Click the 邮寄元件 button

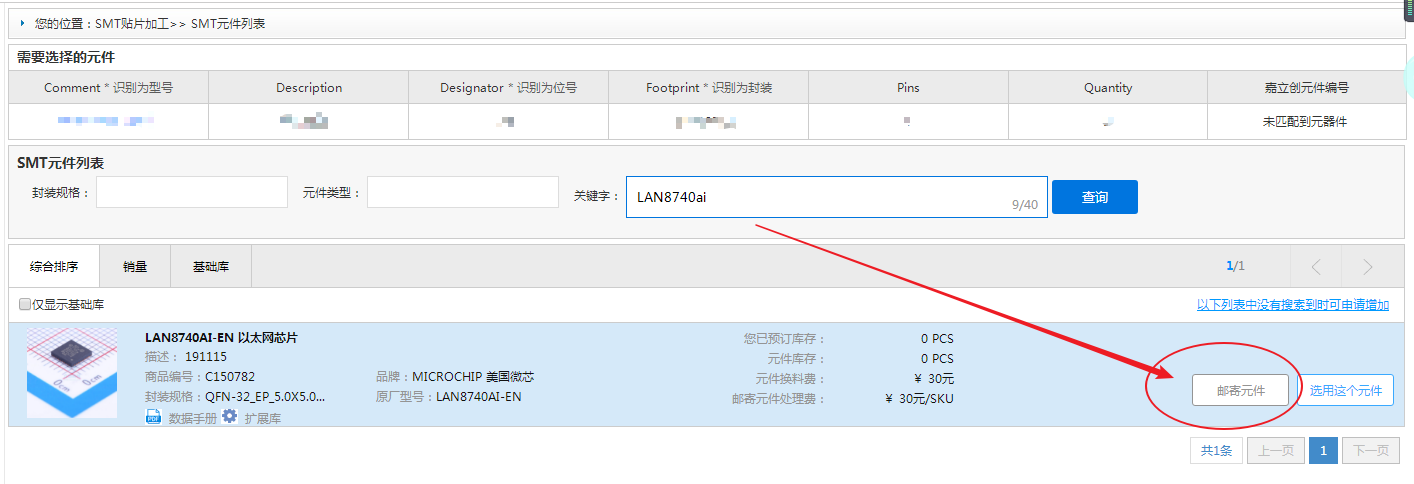1240,390
